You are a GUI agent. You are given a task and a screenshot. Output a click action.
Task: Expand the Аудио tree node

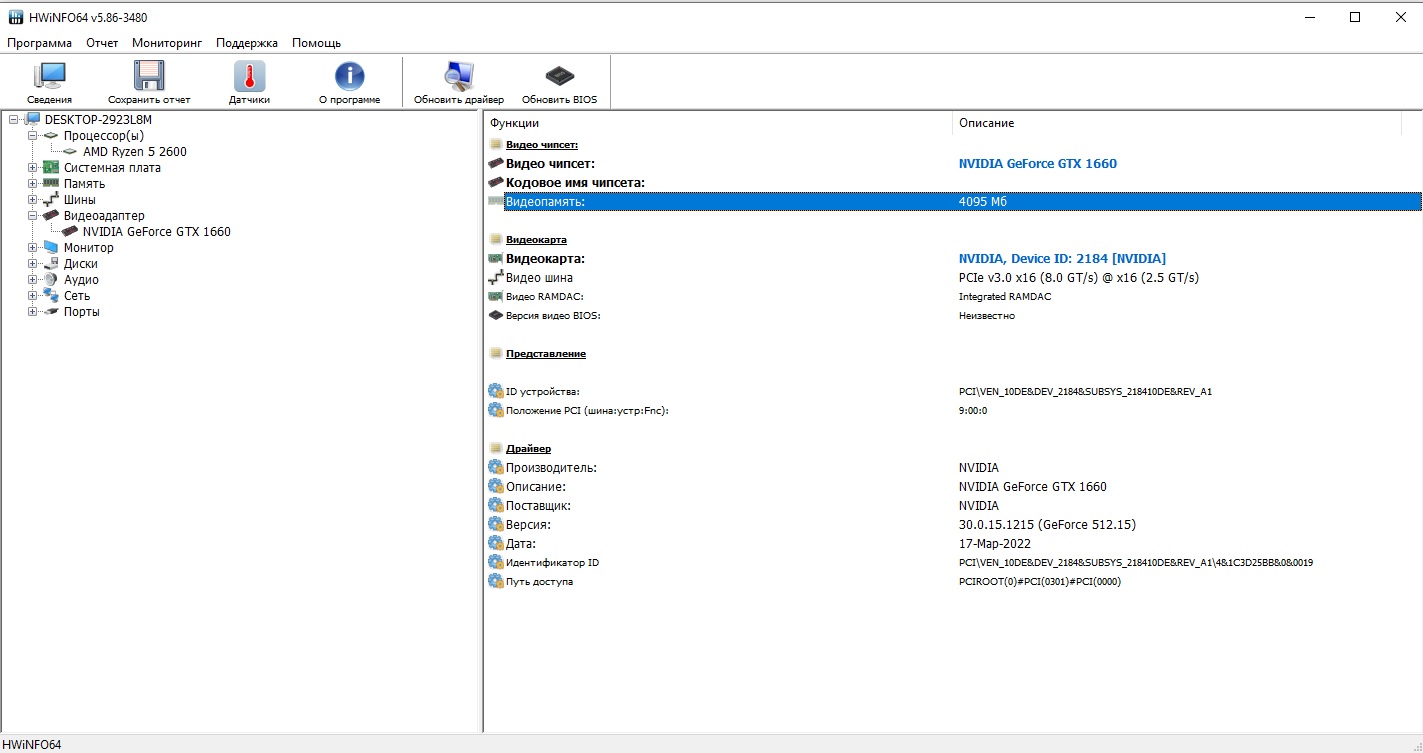pyautogui.click(x=33, y=280)
